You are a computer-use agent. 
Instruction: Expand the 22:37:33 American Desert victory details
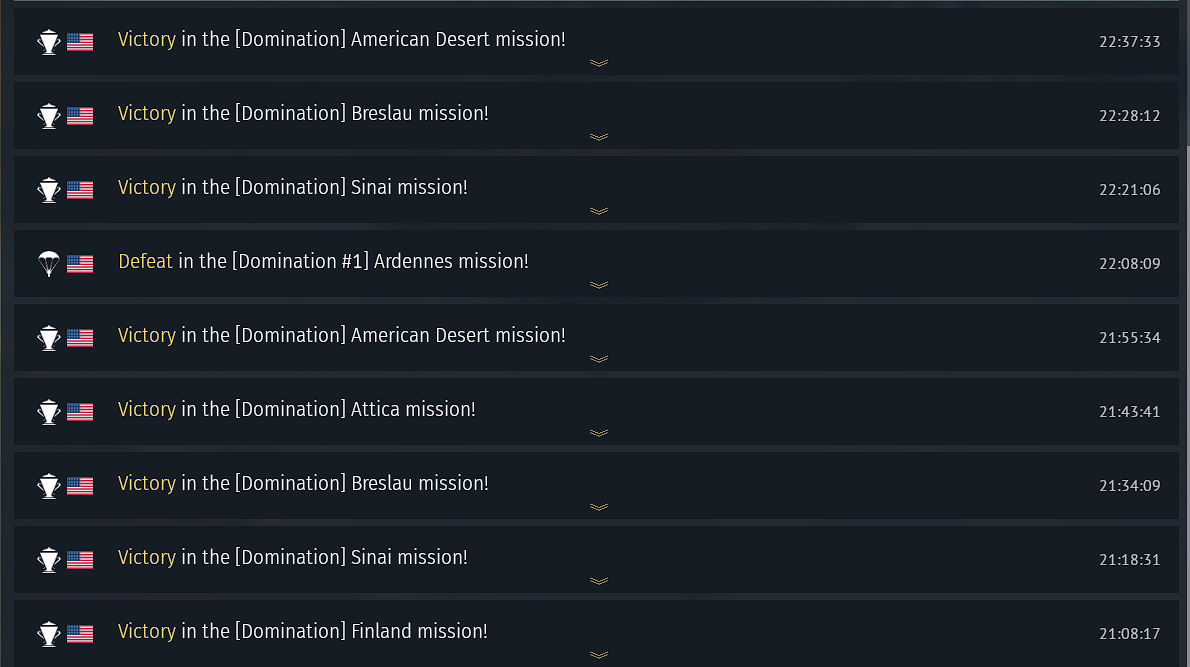[x=599, y=63]
